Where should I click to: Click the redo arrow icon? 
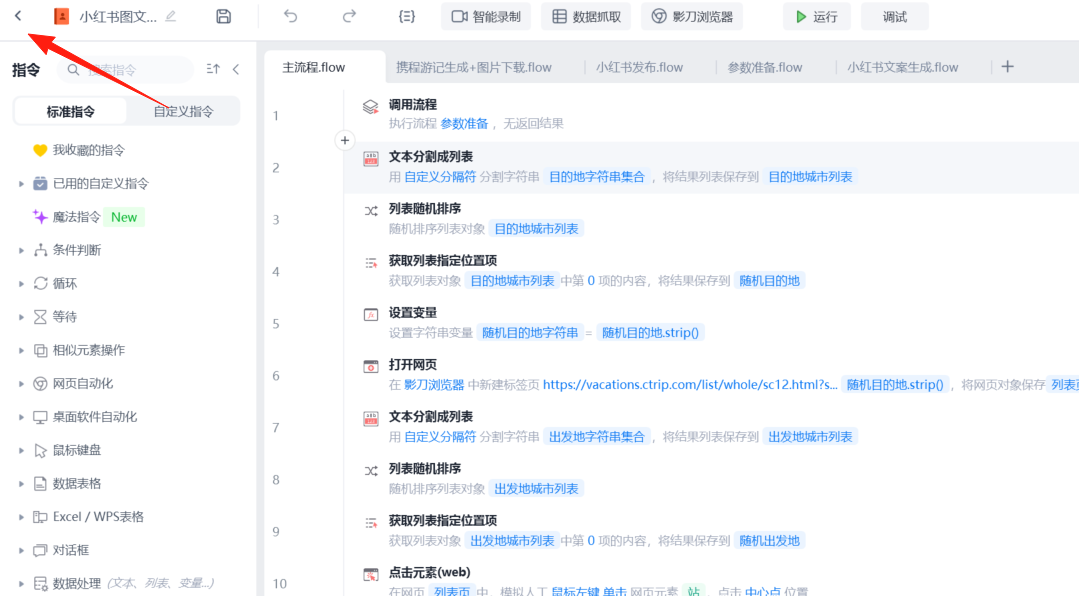(x=349, y=16)
